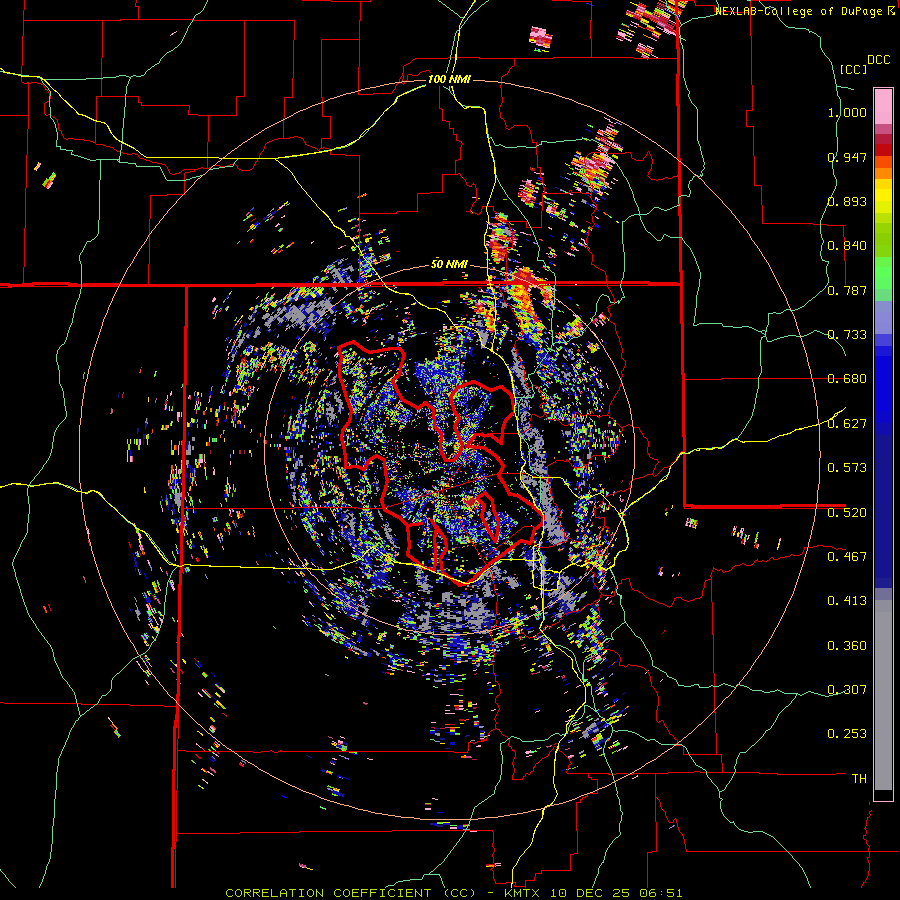Click the 0.893 legend scale value
This screenshot has width=900, height=900.
tap(847, 201)
